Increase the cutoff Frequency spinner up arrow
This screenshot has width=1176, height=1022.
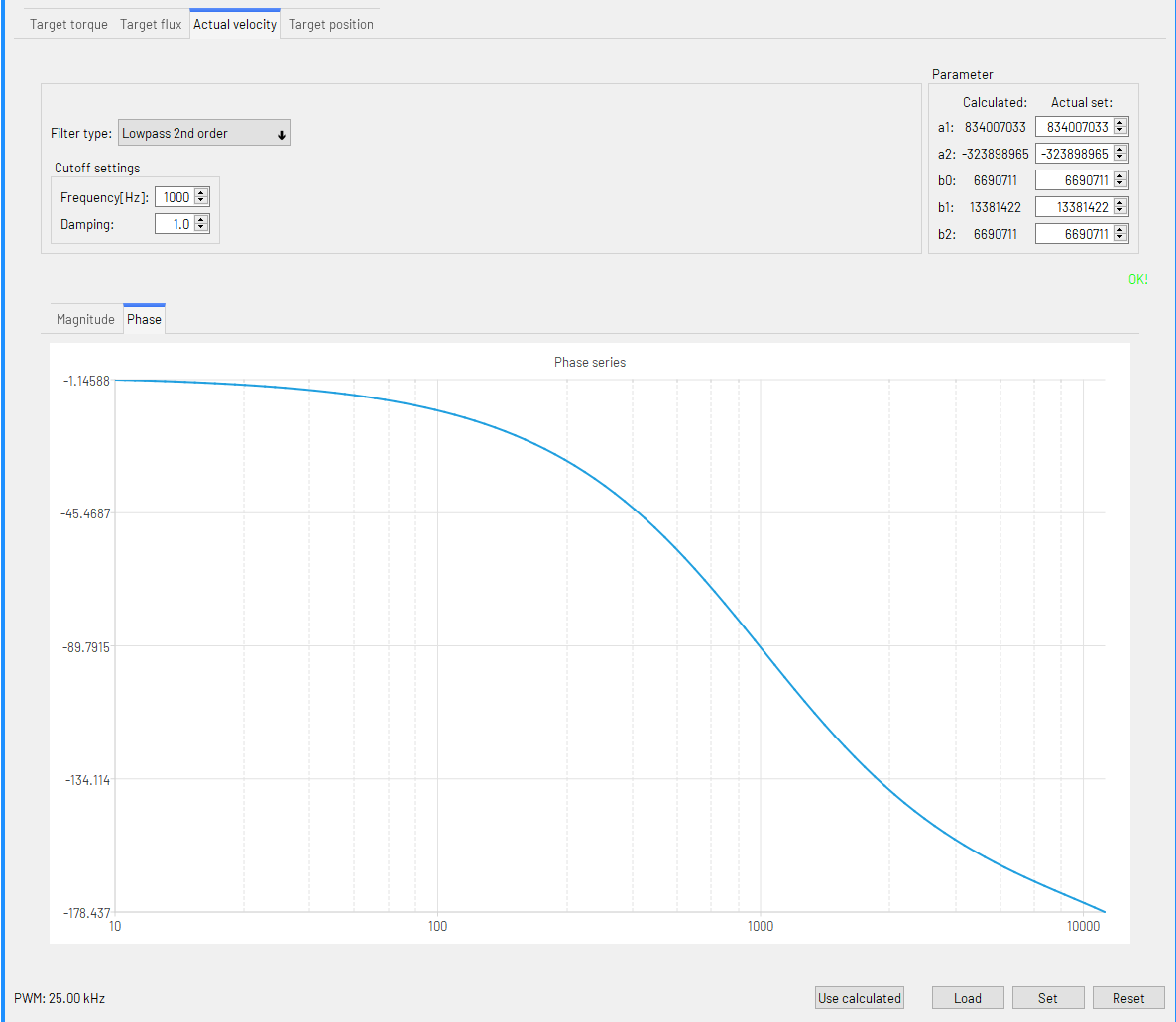(201, 193)
